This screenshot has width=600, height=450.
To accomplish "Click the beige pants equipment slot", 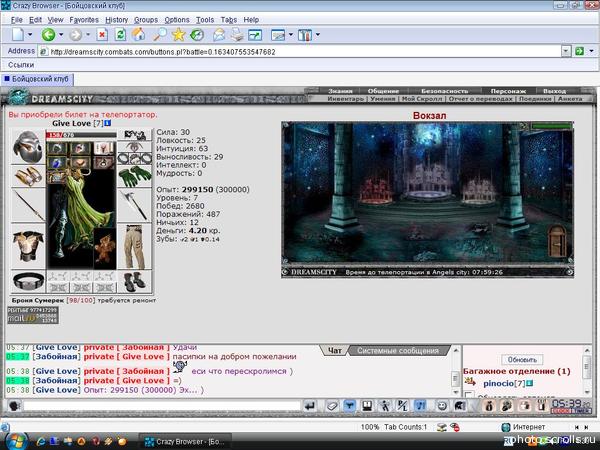I will click(134, 247).
